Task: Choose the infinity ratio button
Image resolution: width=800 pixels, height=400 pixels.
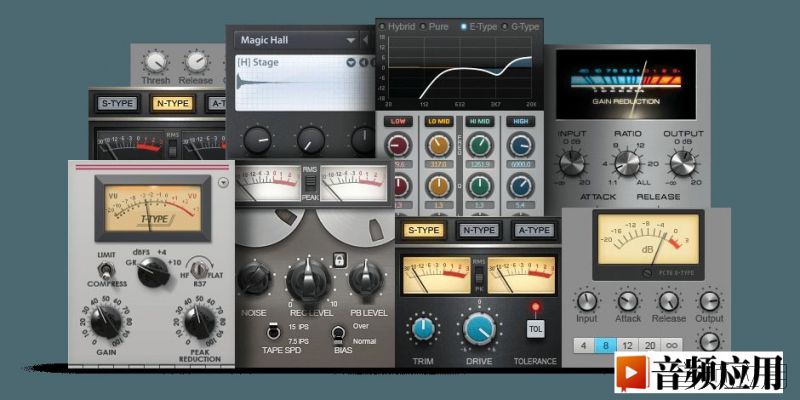Action: pyautogui.click(x=671, y=346)
